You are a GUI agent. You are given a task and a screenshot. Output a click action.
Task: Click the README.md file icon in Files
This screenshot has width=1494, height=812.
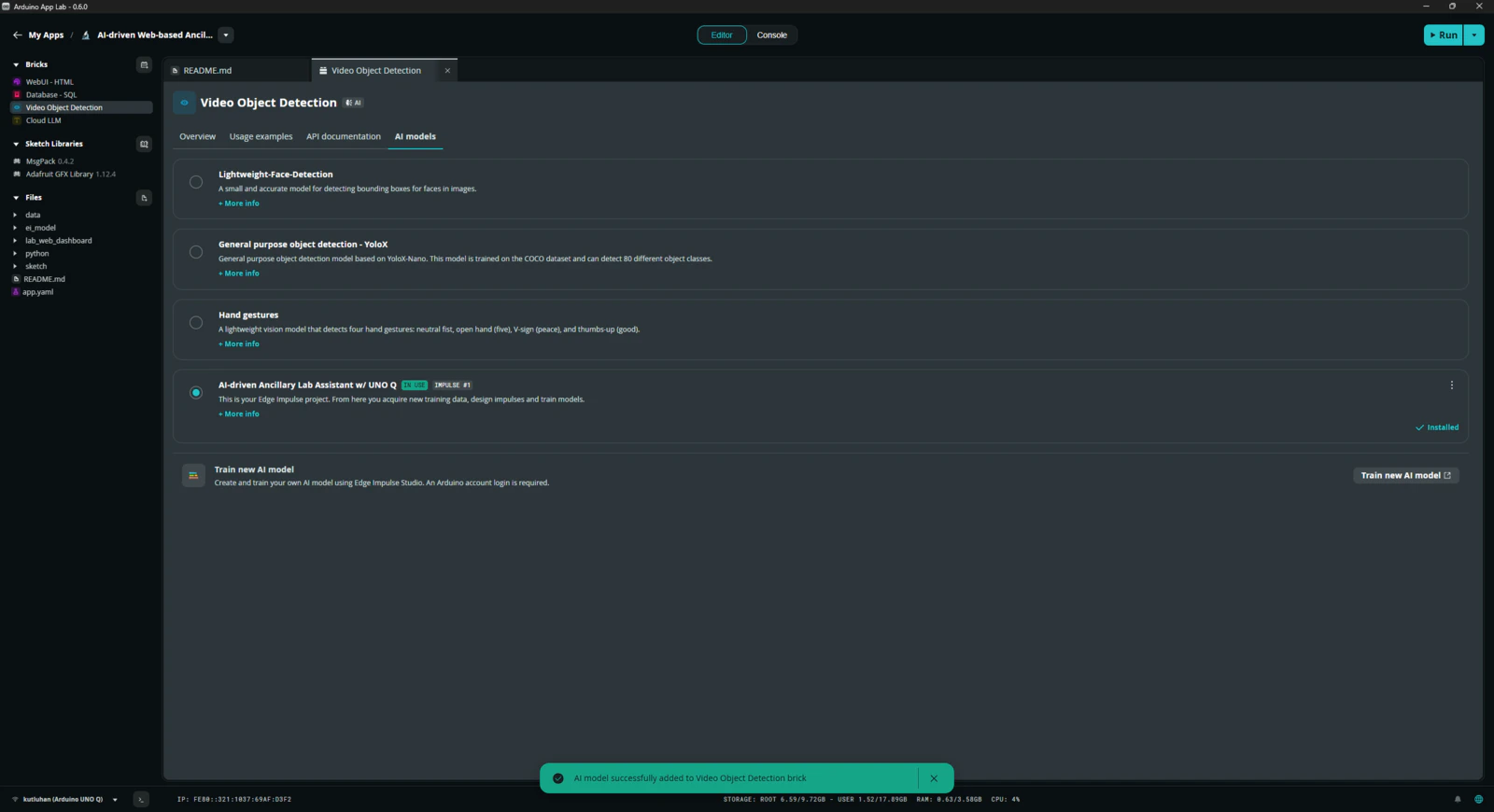pyautogui.click(x=16, y=279)
